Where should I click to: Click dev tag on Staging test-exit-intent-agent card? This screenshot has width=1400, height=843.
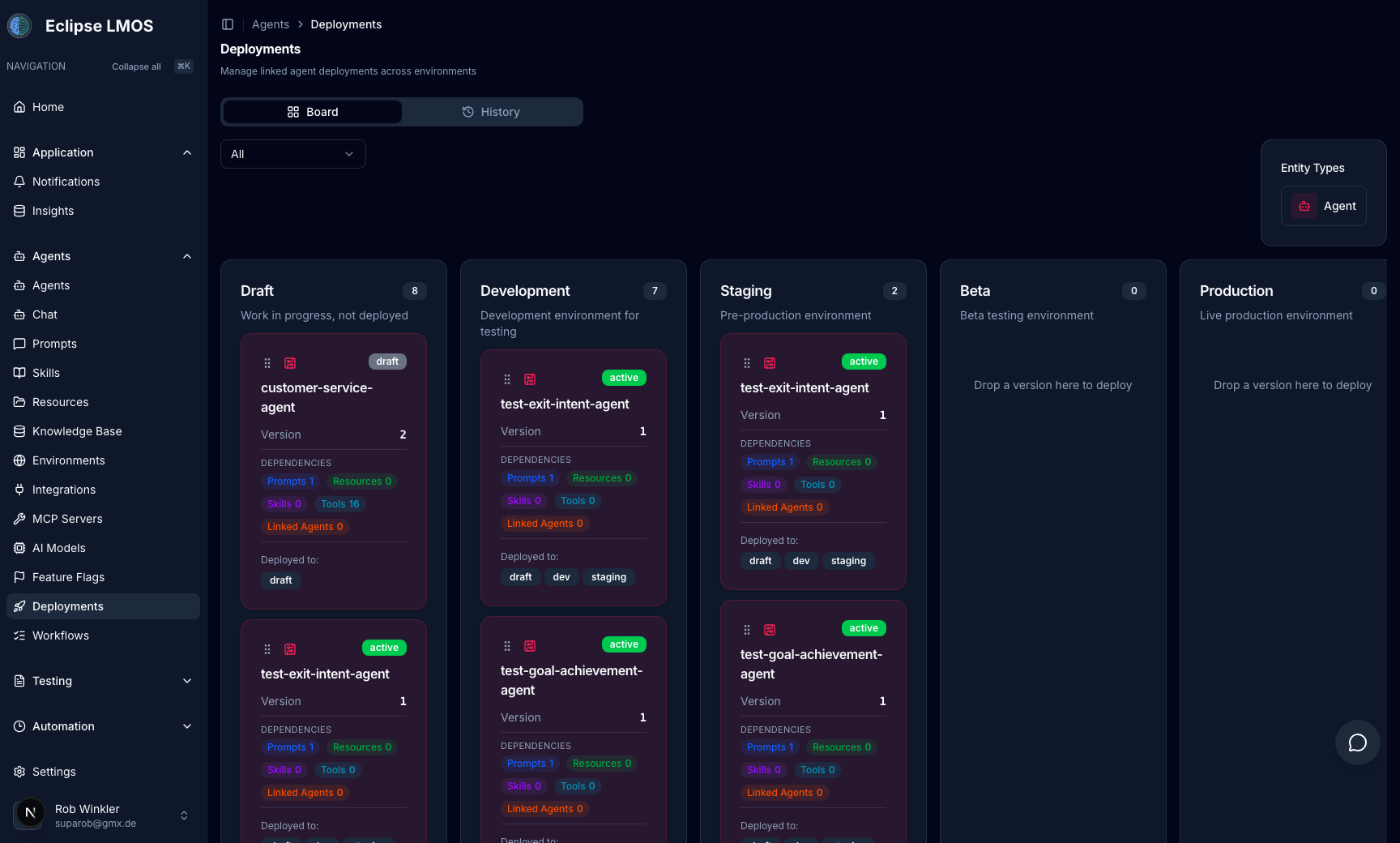[x=801, y=561]
